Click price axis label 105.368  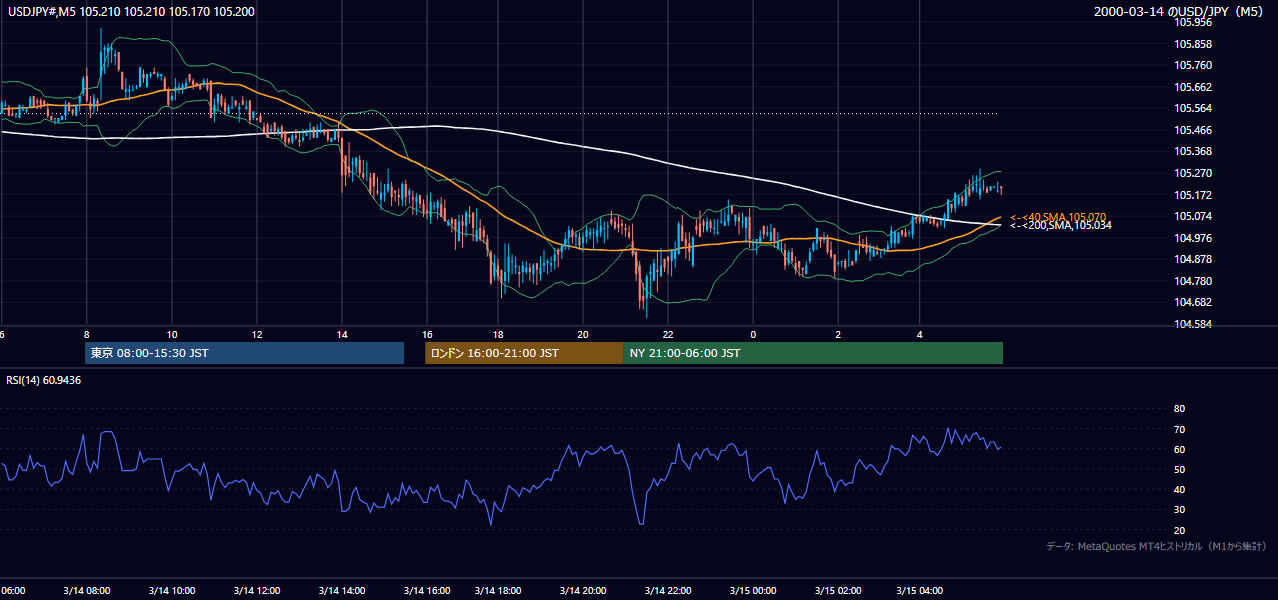1194,152
